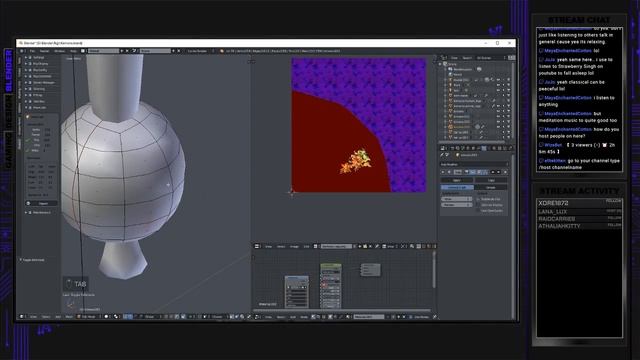This screenshot has height=360, width=640.
Task: Select the Default screen layout field
Action: coord(103,51)
